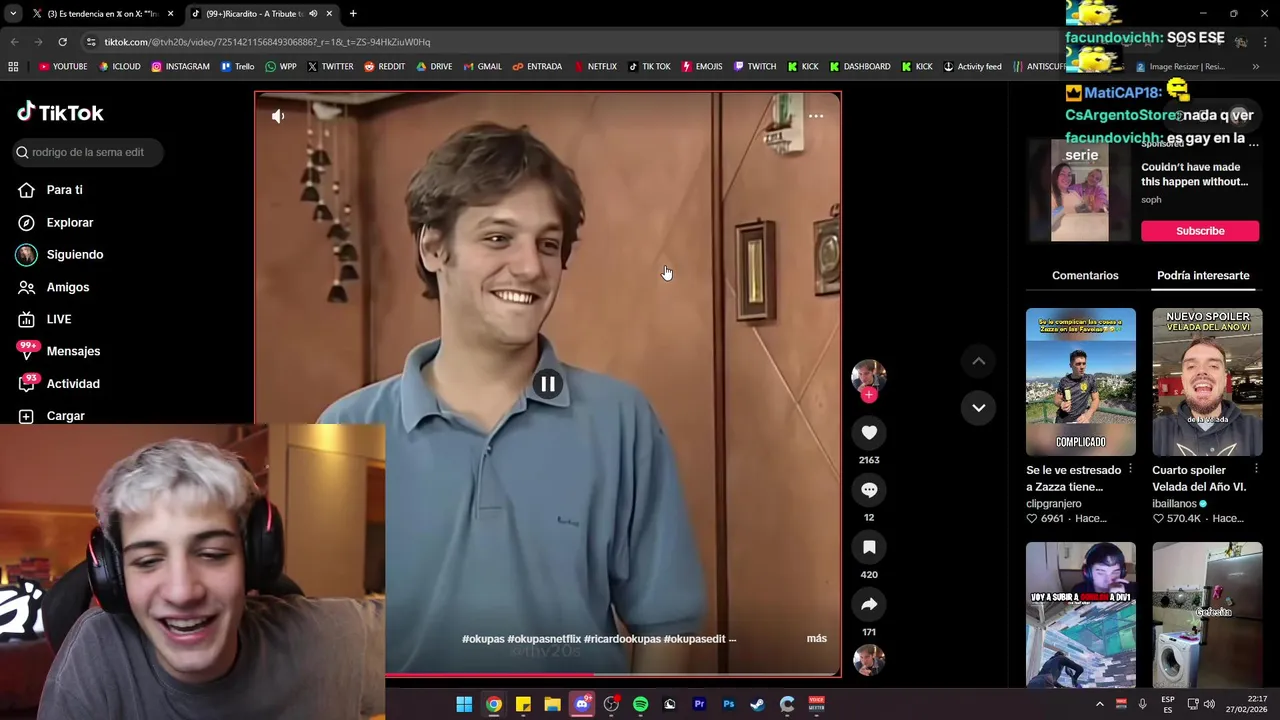Mute the TikTok video sound
This screenshot has height=720, width=1280.
tap(278, 116)
